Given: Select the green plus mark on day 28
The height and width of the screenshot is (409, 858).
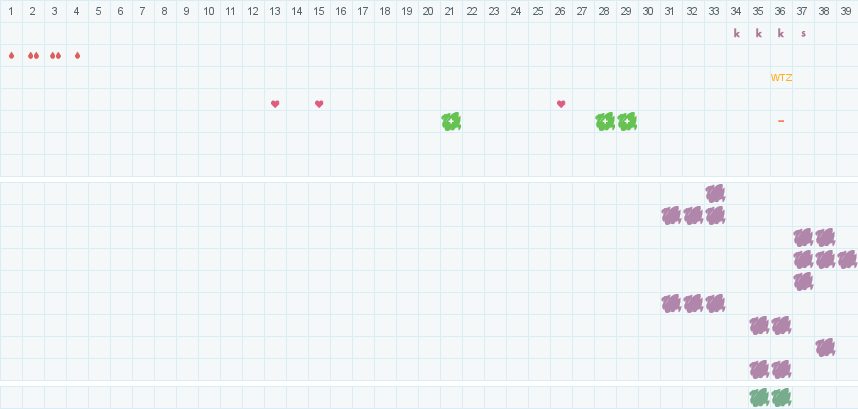Looking at the screenshot, I should [605, 121].
